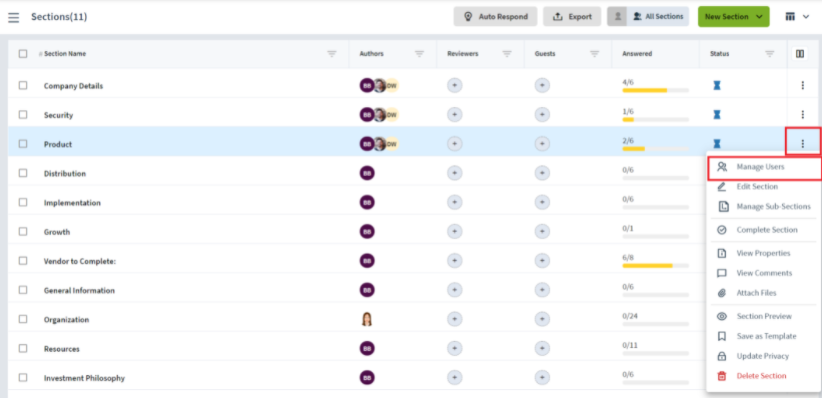This screenshot has width=822, height=398.
Task: Add a guest to Investment Philosophy
Action: (542, 378)
